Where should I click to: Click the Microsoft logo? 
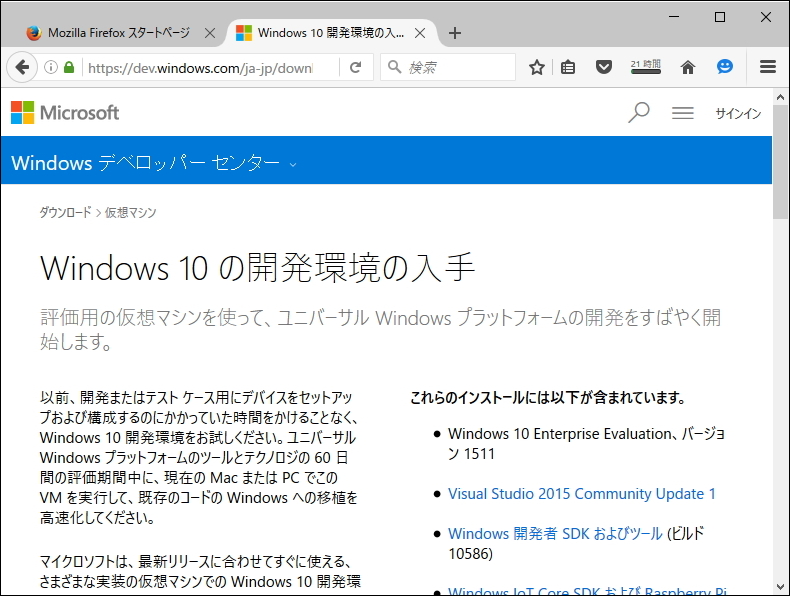[x=65, y=112]
